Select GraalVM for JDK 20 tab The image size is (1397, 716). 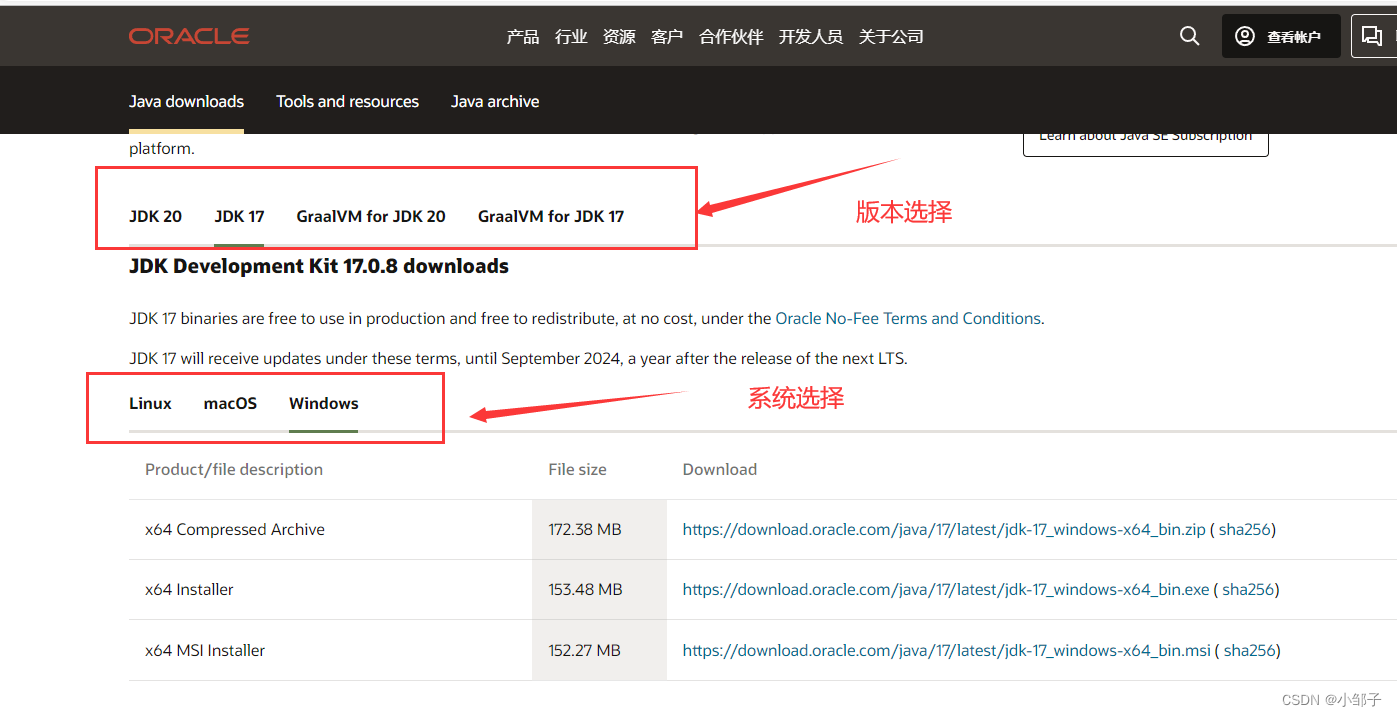[x=371, y=216]
